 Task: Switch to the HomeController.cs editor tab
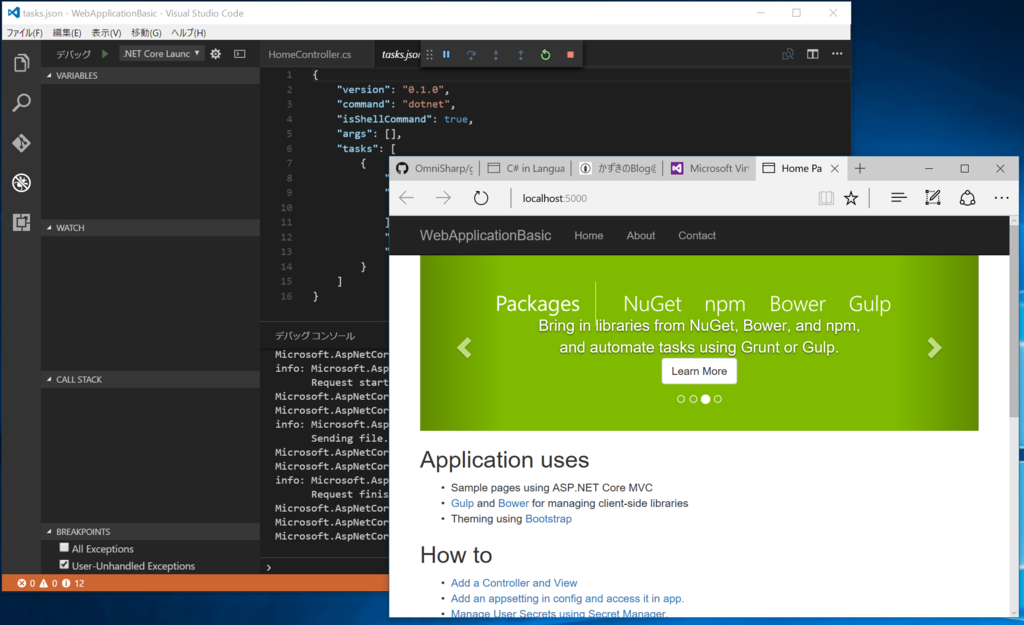coord(310,55)
